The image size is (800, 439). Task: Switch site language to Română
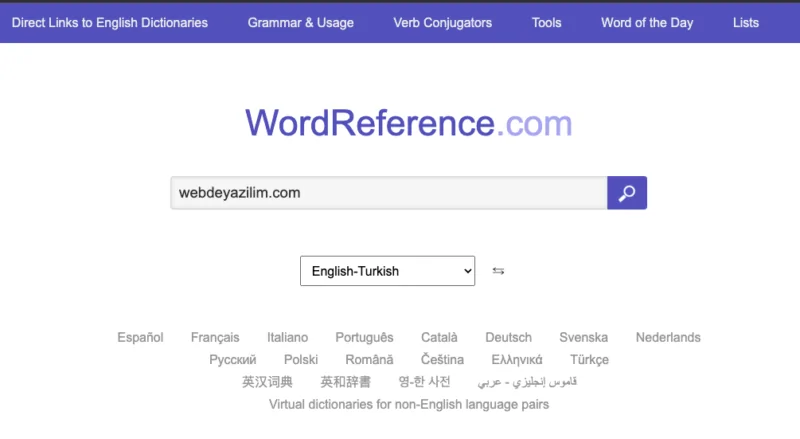(369, 360)
